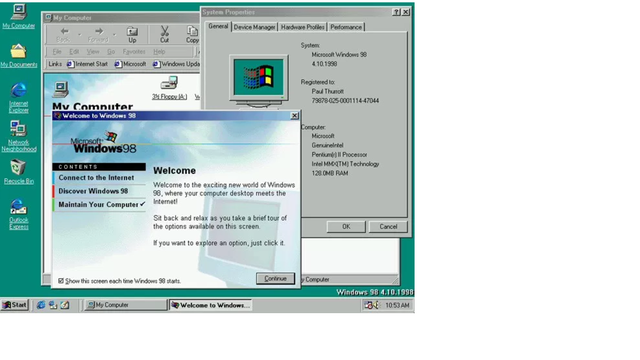Uncheck Show this screen each time checkbox

tap(61, 281)
